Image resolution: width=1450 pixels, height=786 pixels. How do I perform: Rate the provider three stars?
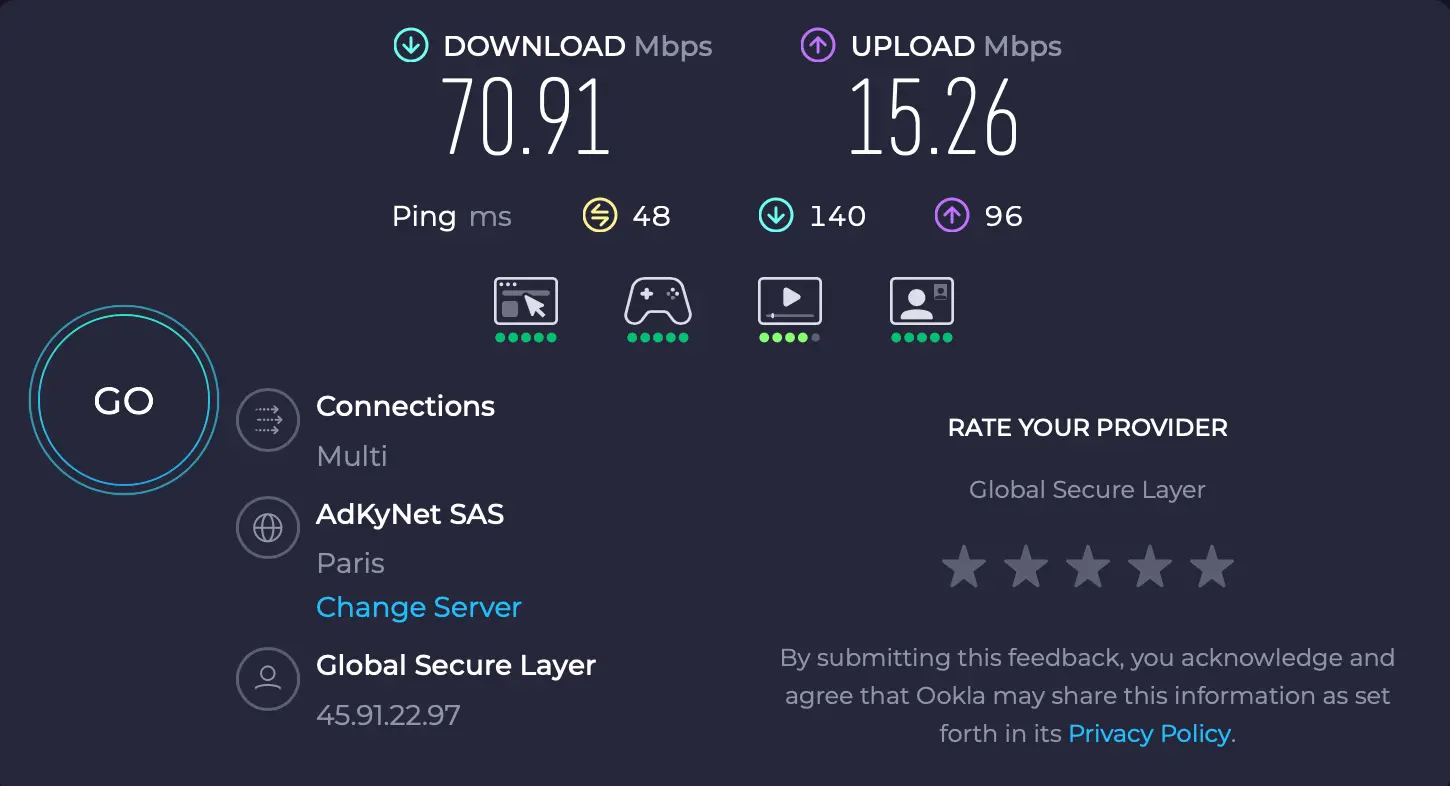click(x=1087, y=565)
